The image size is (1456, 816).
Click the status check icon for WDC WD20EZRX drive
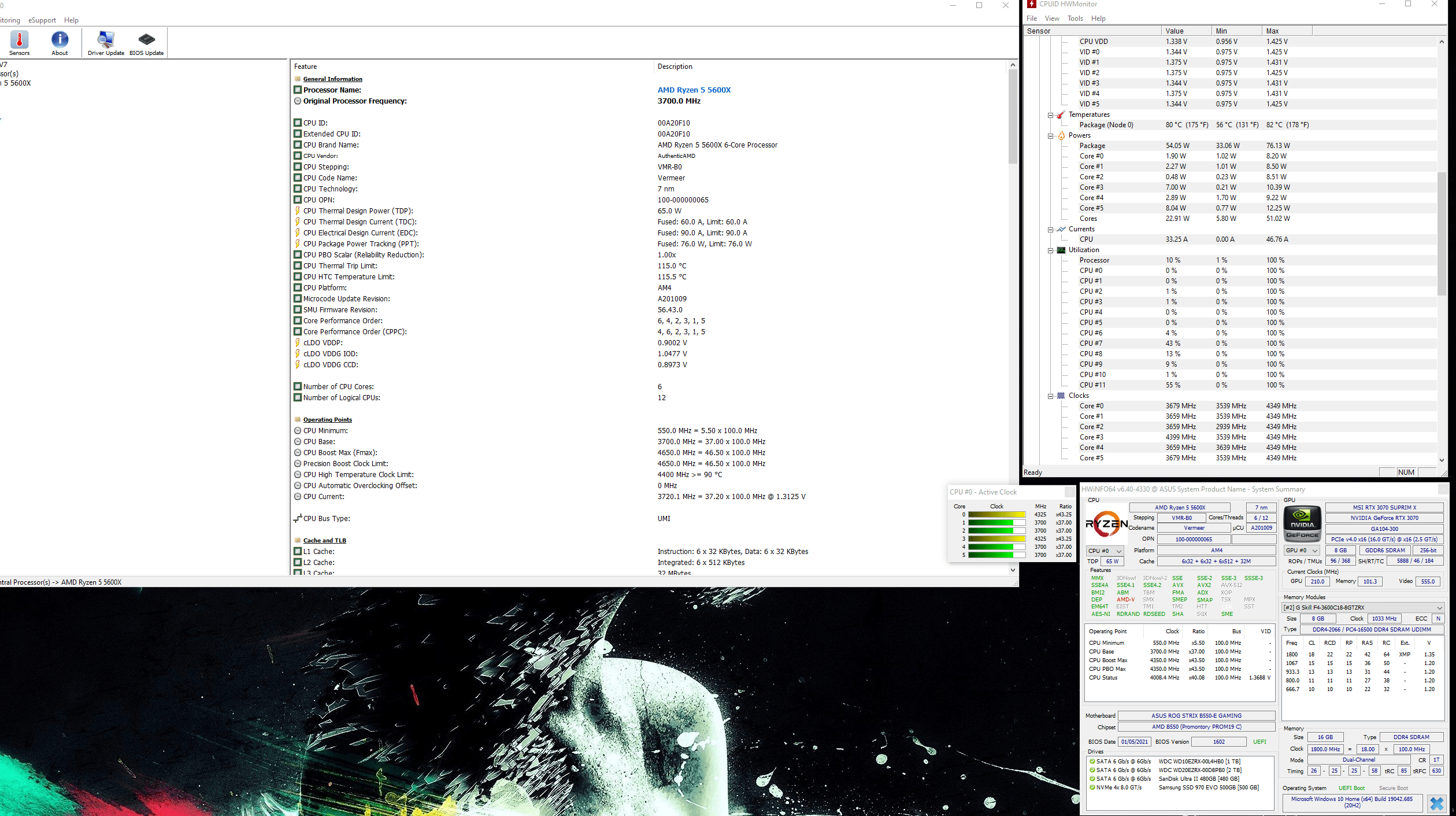pos(1092,770)
